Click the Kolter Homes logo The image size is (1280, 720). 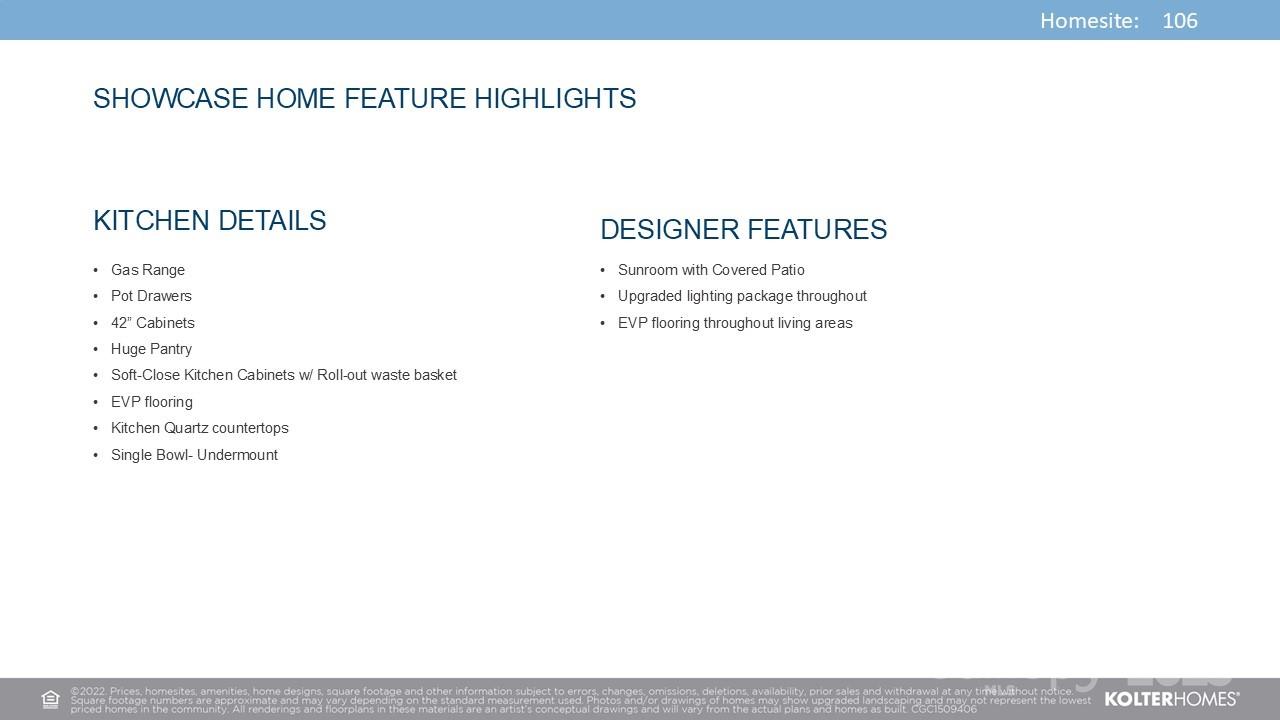(x=1171, y=699)
